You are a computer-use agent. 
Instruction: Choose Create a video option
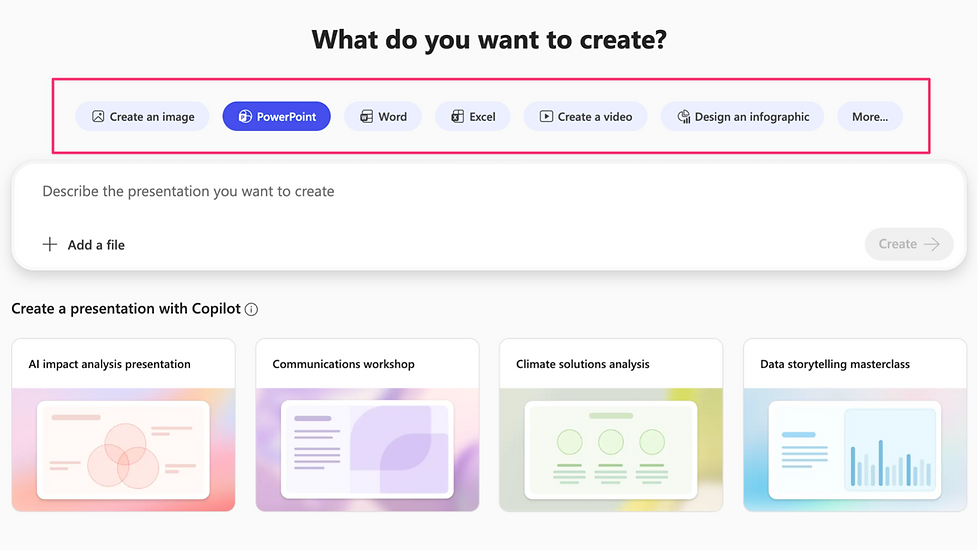click(x=586, y=116)
